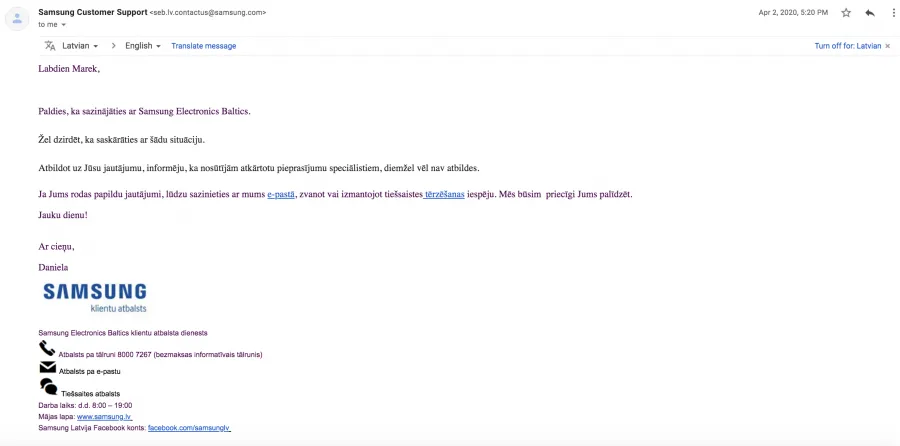Click the text 'Jauku dienu!'
900x446 pixels.
[x=63, y=215]
